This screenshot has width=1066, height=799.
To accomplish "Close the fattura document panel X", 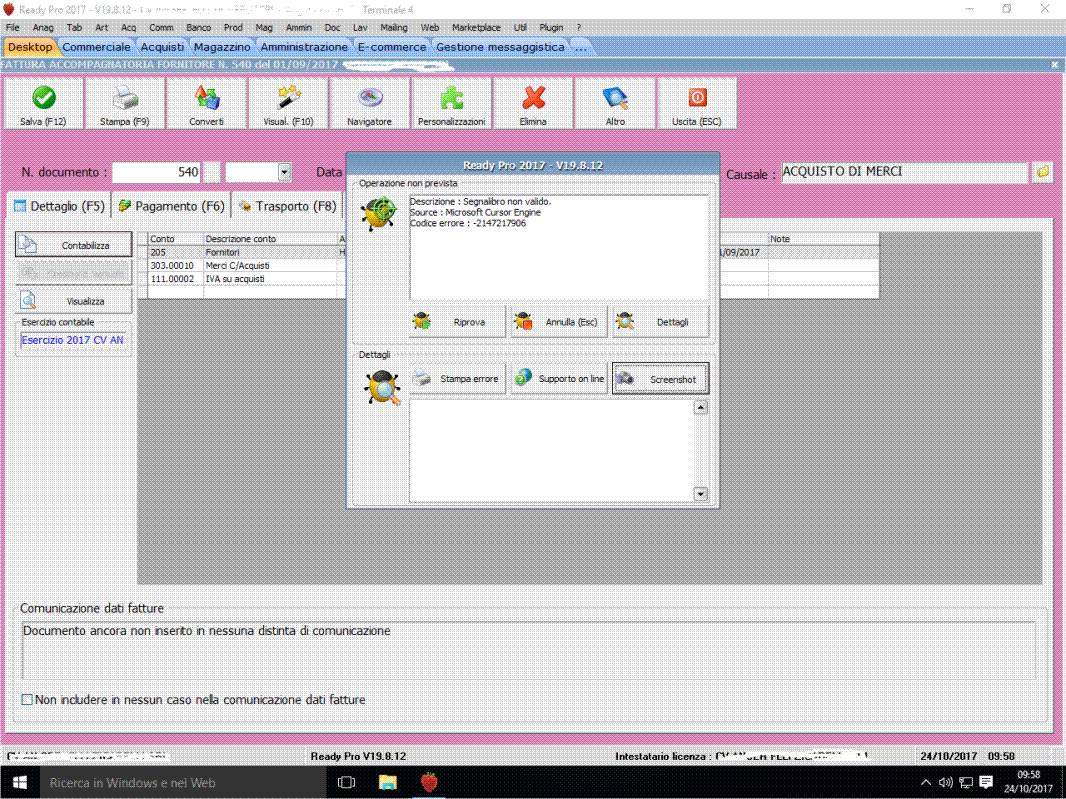I will [x=1054, y=65].
